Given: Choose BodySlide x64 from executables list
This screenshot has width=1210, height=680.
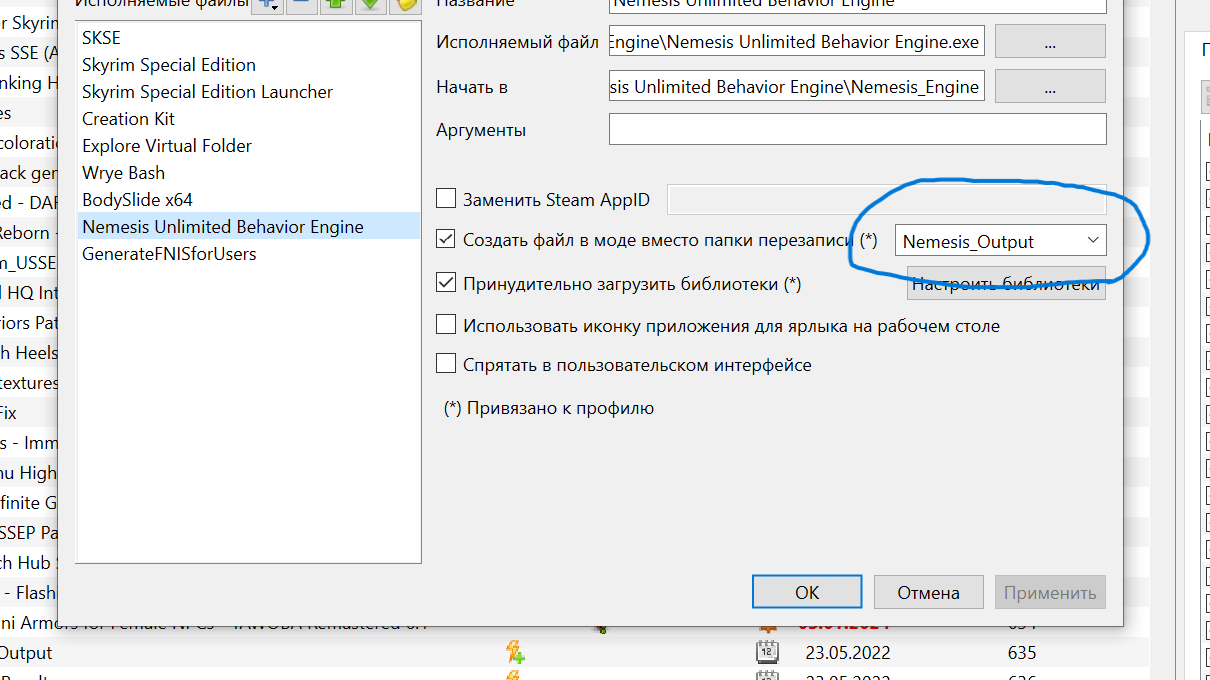Looking at the screenshot, I should coord(137,200).
